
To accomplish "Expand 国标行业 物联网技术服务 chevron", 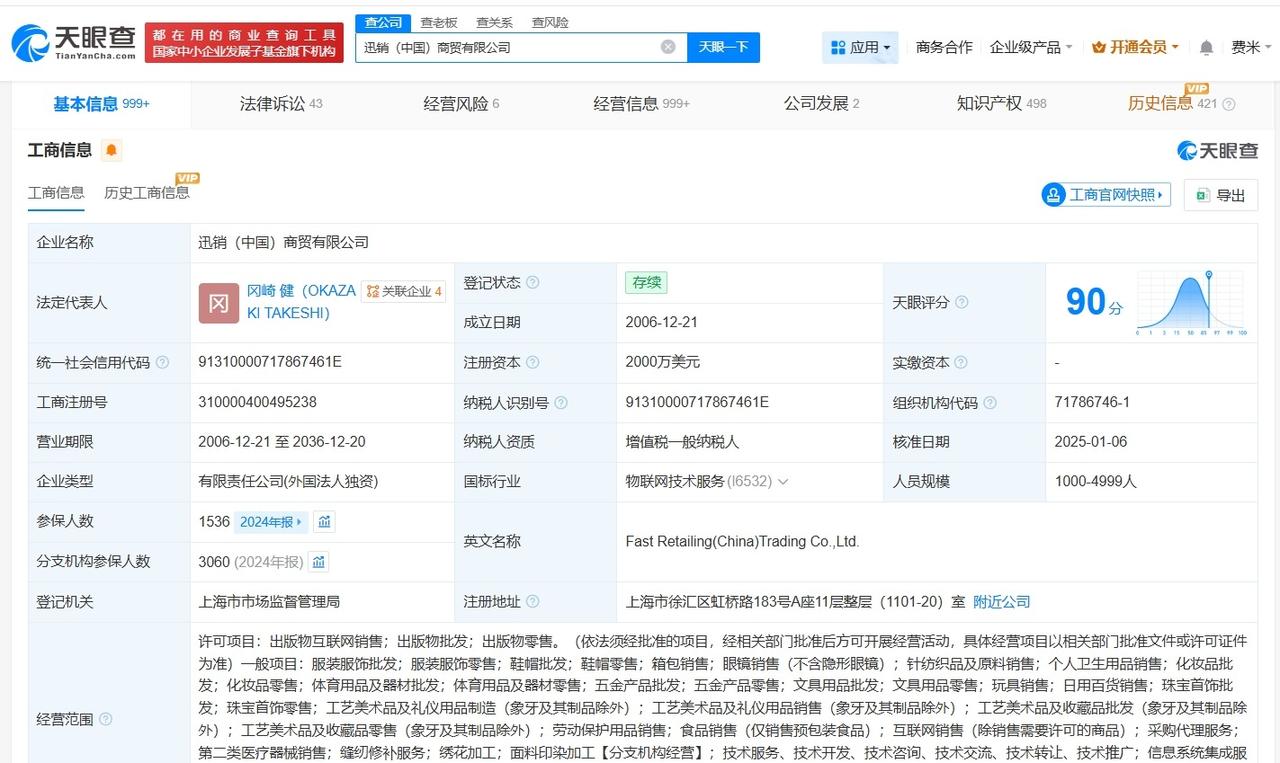I will pos(783,482).
